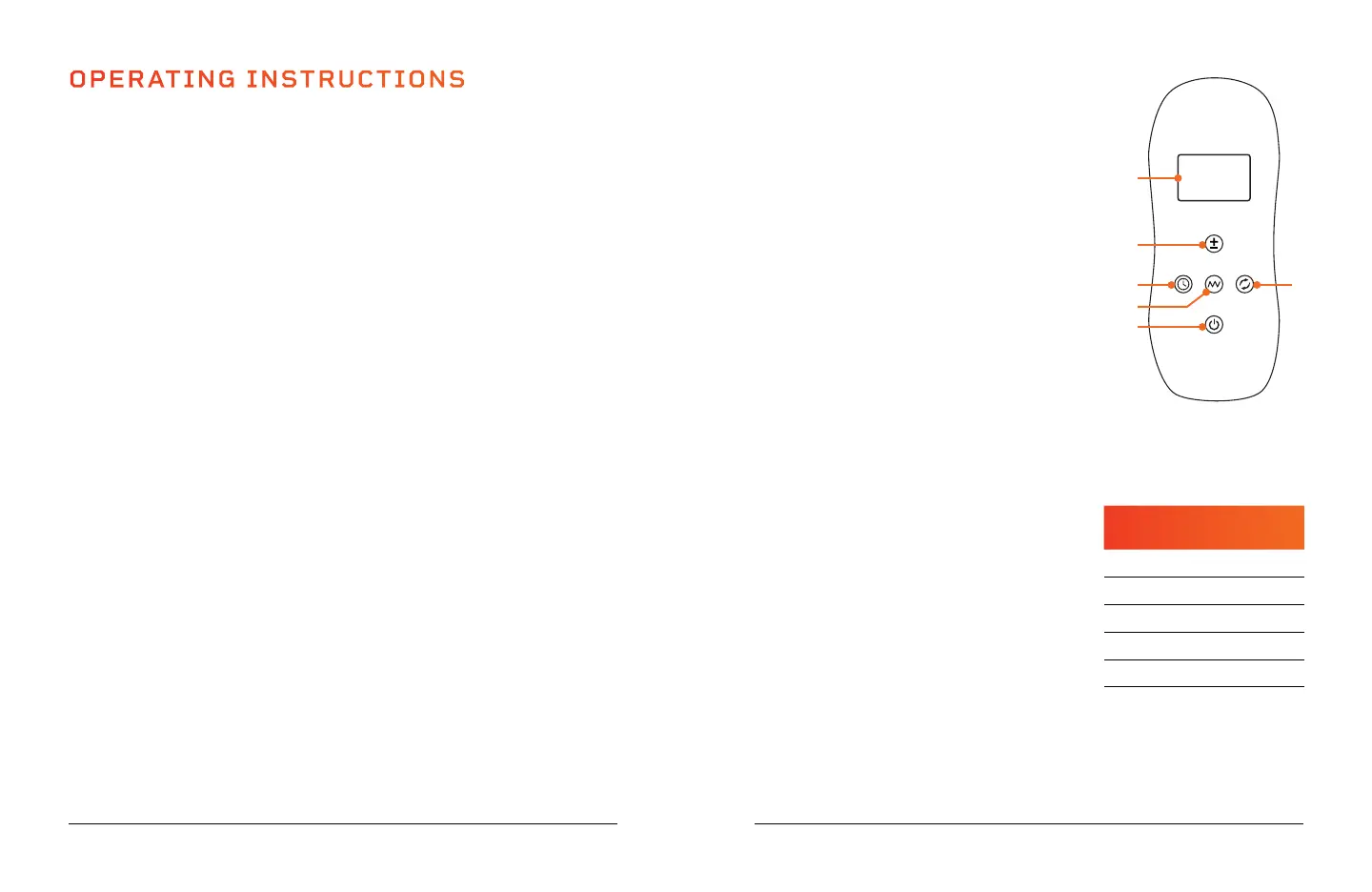Click the left page's bottom horizontal rule
Viewport: 1372px width, 892px height.
pyautogui.click(x=342, y=823)
